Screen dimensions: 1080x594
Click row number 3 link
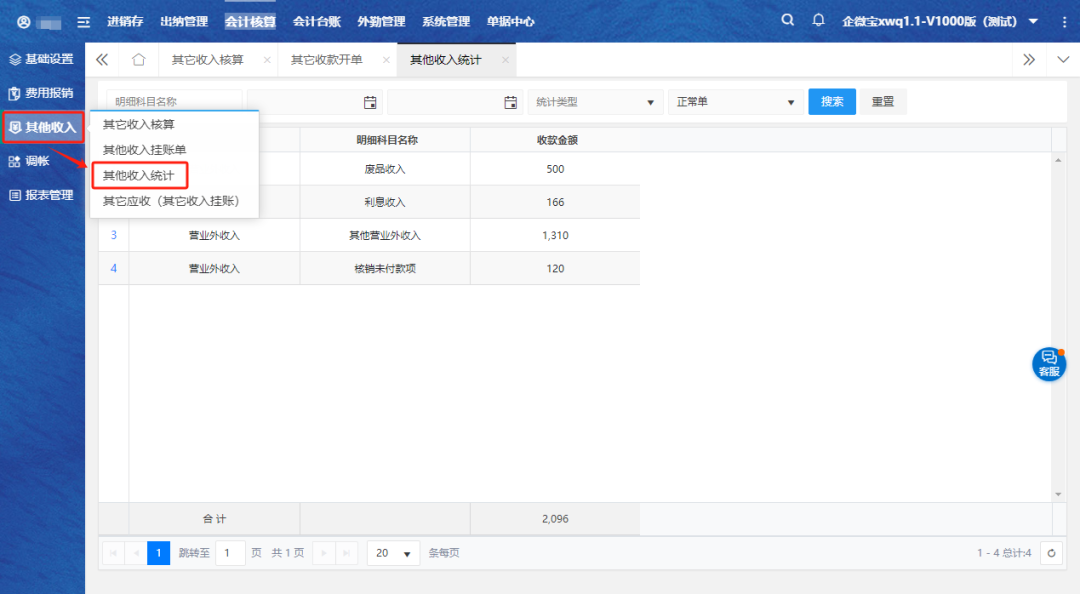click(x=114, y=236)
